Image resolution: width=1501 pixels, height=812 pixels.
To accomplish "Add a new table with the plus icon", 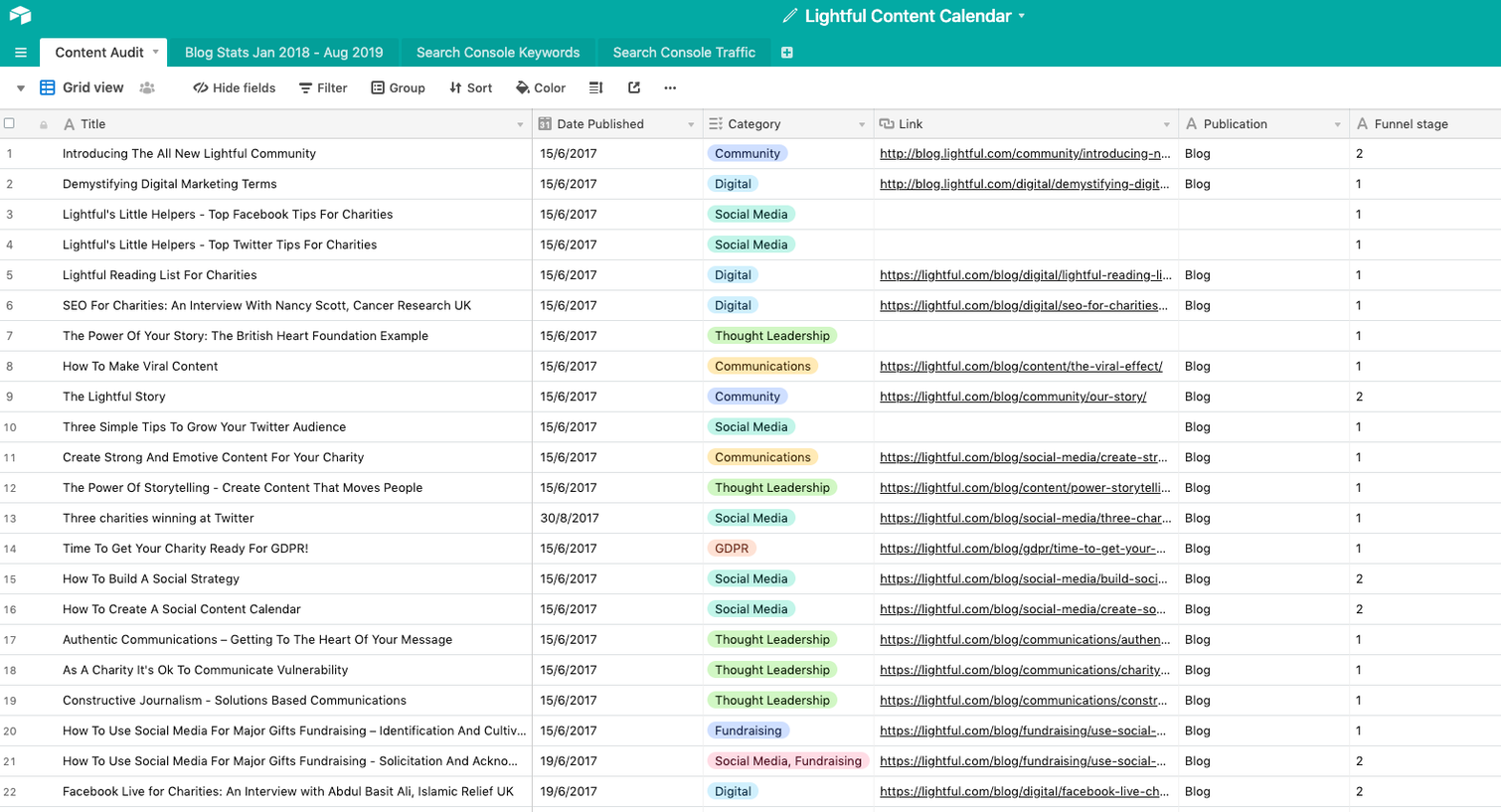I will point(787,53).
